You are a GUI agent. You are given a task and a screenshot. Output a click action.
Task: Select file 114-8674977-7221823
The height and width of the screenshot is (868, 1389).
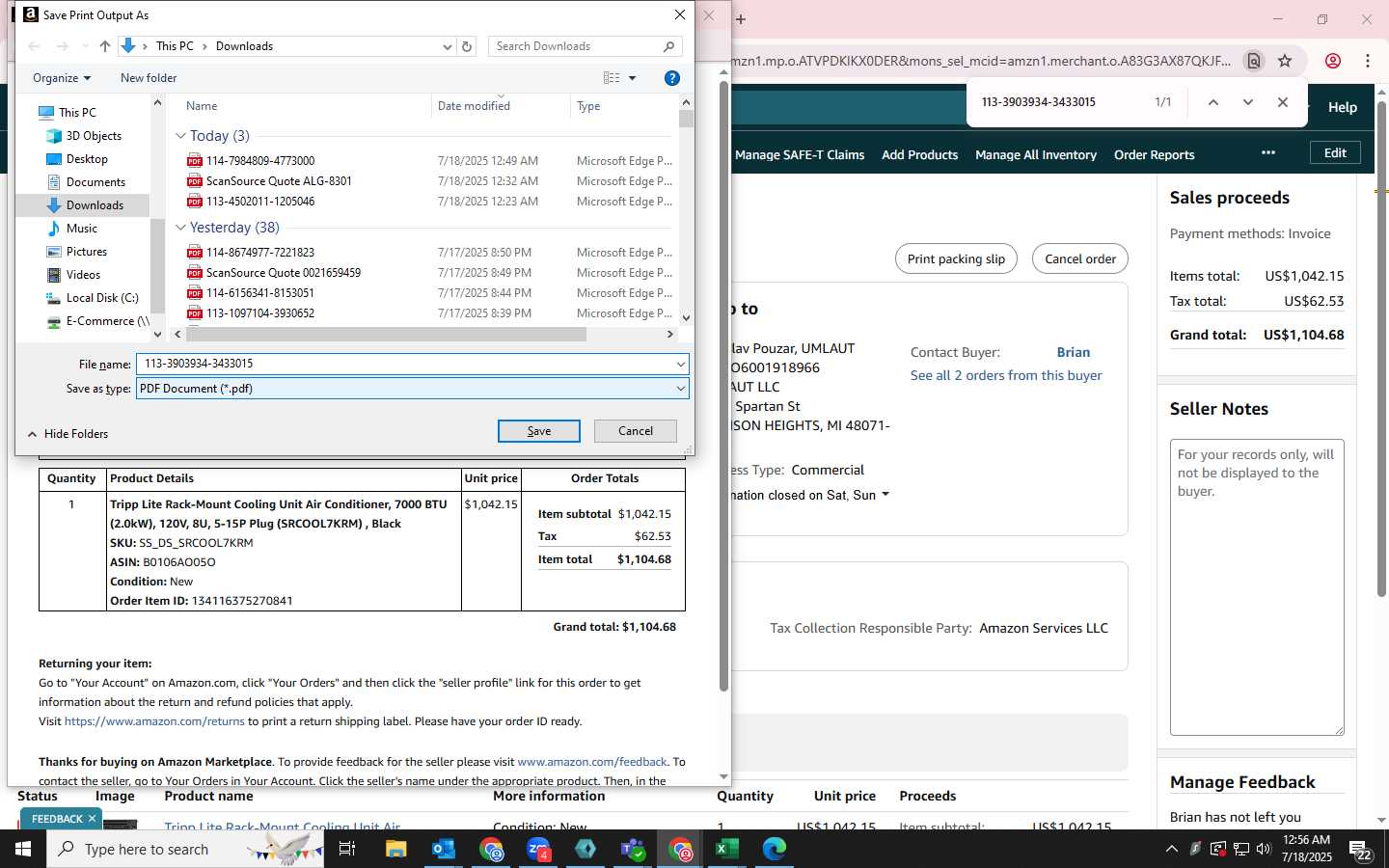[260, 253]
